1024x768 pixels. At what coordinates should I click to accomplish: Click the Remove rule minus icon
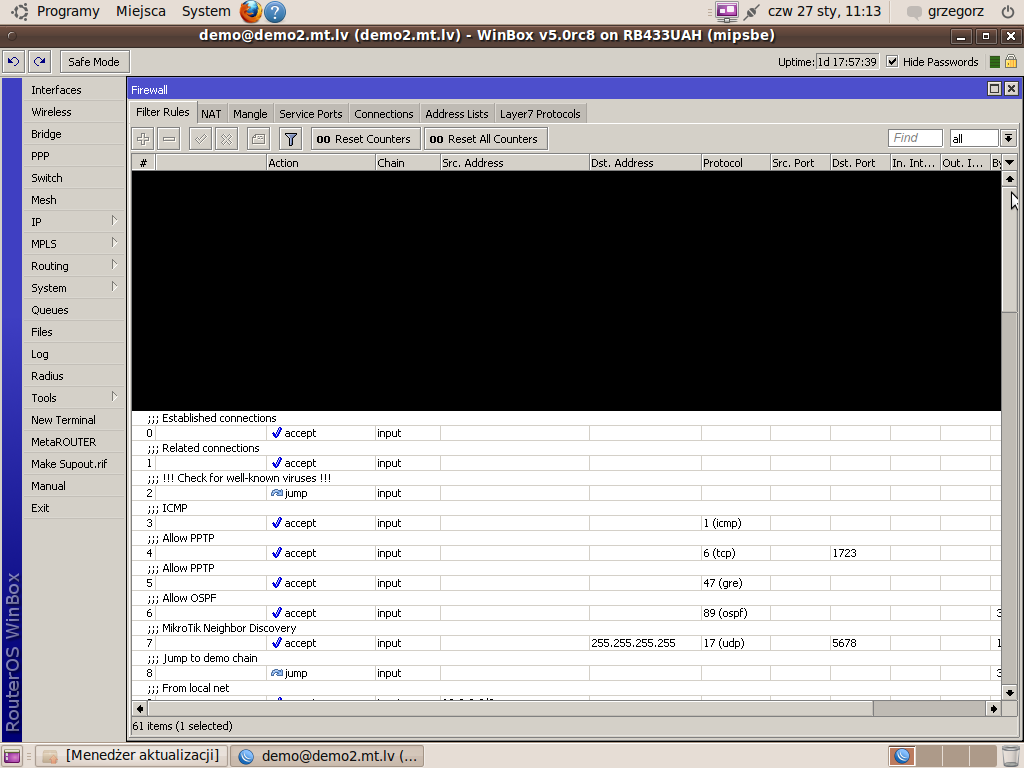point(168,139)
